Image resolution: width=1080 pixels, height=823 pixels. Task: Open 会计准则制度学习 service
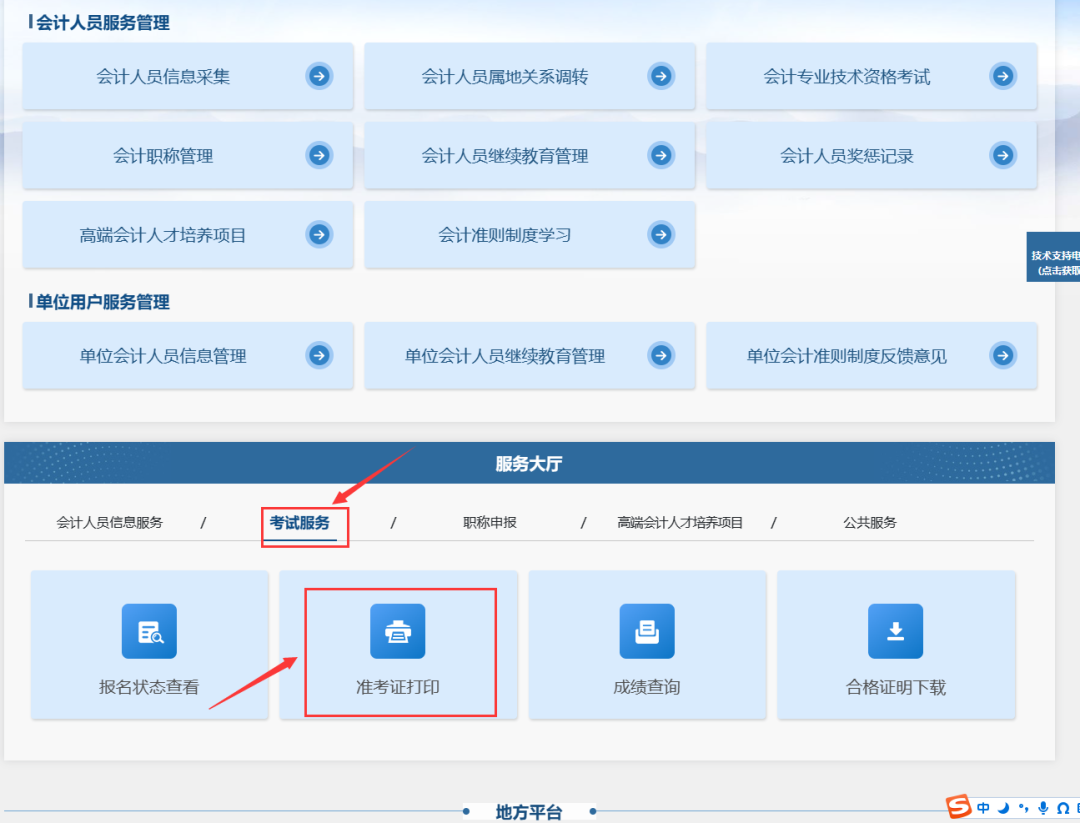(x=530, y=235)
